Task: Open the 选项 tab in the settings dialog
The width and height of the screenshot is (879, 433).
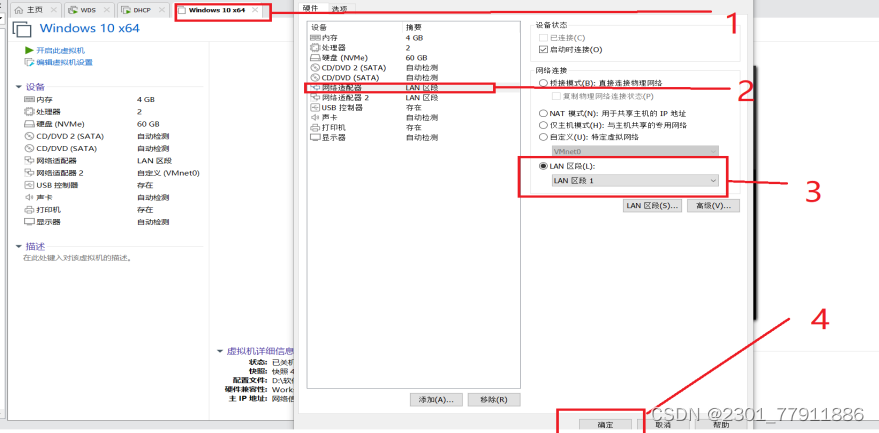Action: tap(339, 8)
